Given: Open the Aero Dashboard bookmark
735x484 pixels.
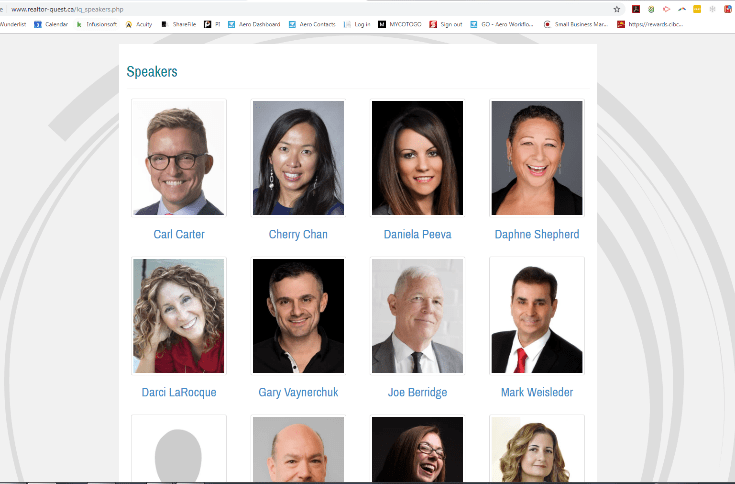Looking at the screenshot, I should (254, 24).
